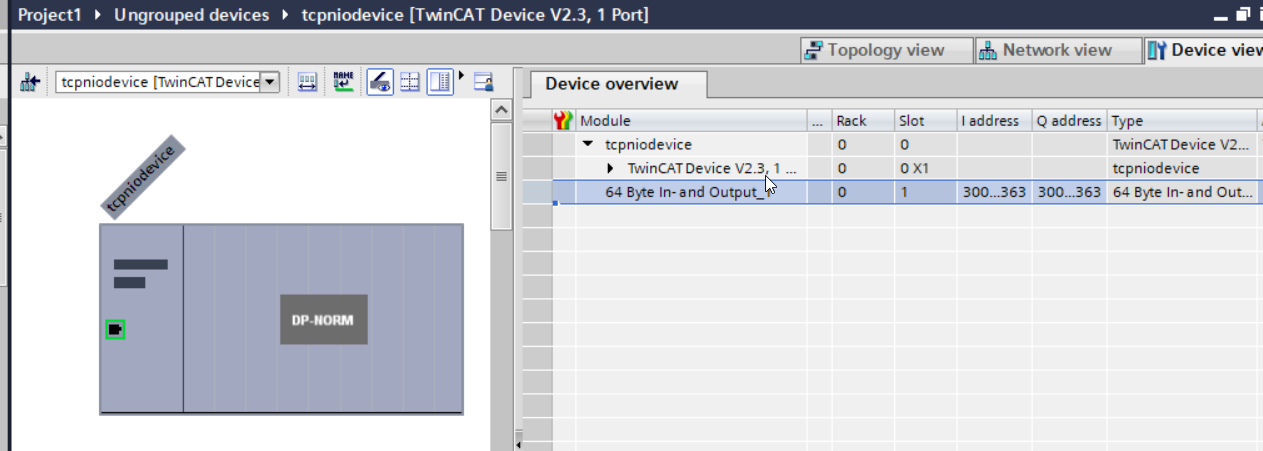Screen dimensions: 1263x451
Task: Click the switch to network view icon
Action: pos(29,82)
